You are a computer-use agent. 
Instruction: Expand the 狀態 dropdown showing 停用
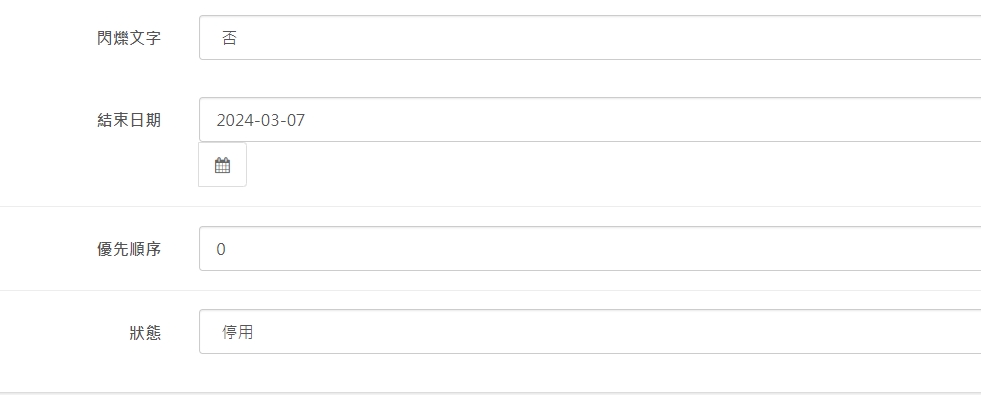tap(590, 331)
